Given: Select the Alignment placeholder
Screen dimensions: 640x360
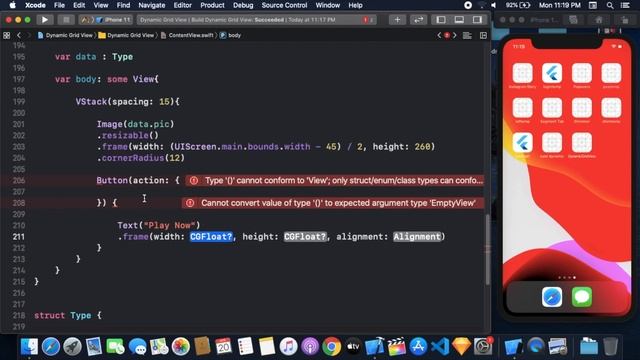Looking at the screenshot, I should click(x=417, y=237).
